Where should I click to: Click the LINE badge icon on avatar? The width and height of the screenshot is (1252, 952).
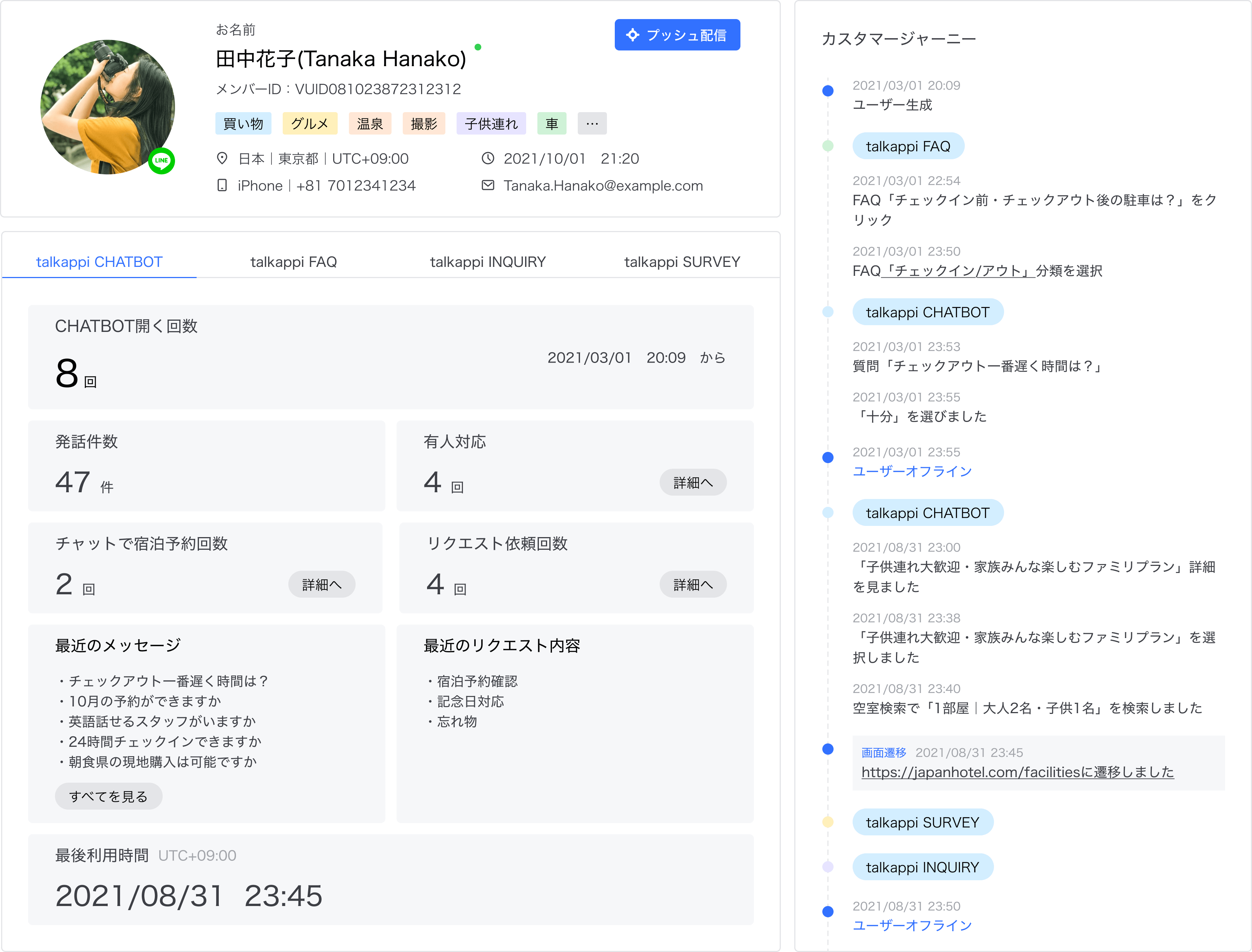coord(162,160)
